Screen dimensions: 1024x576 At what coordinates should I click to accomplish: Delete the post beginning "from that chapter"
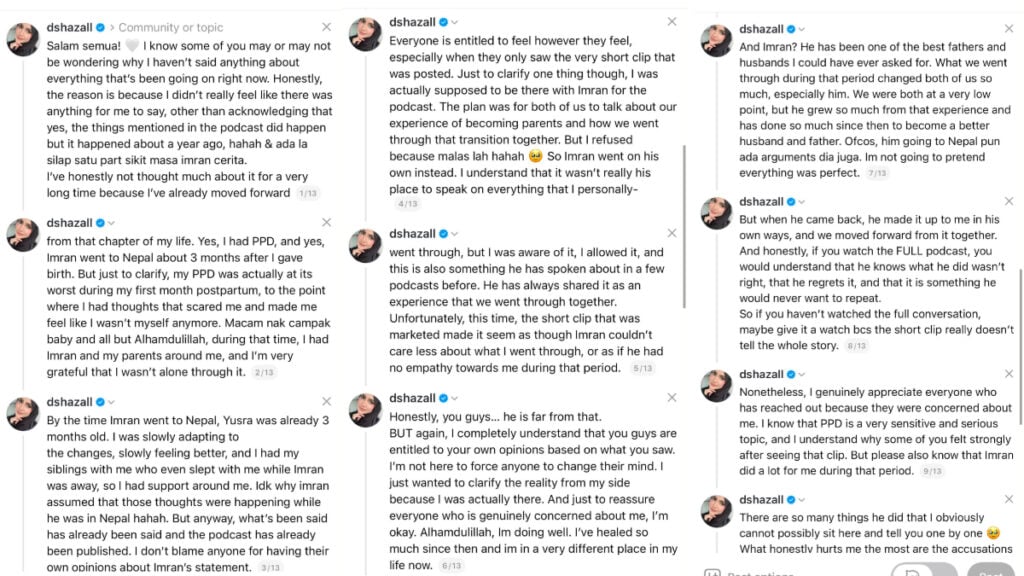(x=327, y=223)
